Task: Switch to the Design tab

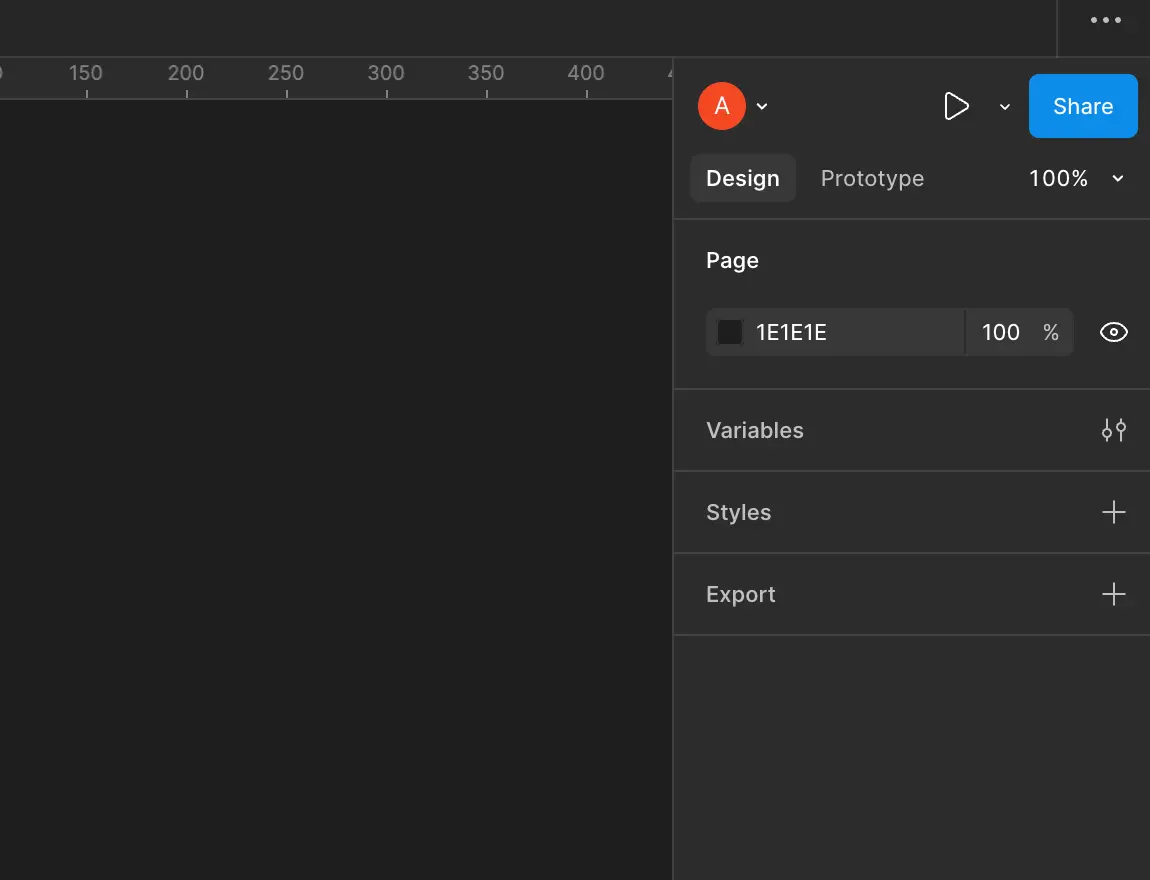Action: pos(742,178)
